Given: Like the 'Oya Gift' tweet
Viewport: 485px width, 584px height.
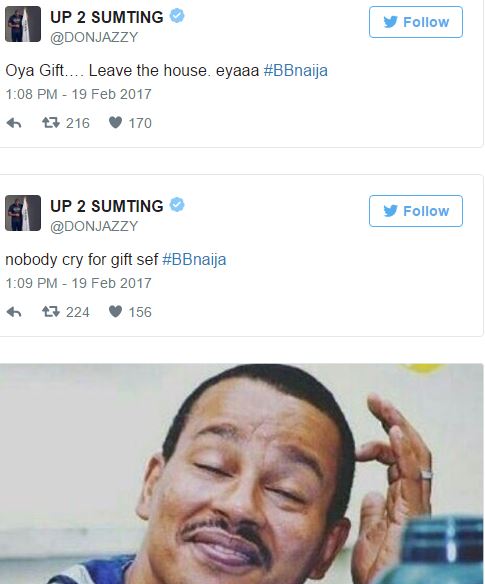Looking at the screenshot, I should point(115,123).
